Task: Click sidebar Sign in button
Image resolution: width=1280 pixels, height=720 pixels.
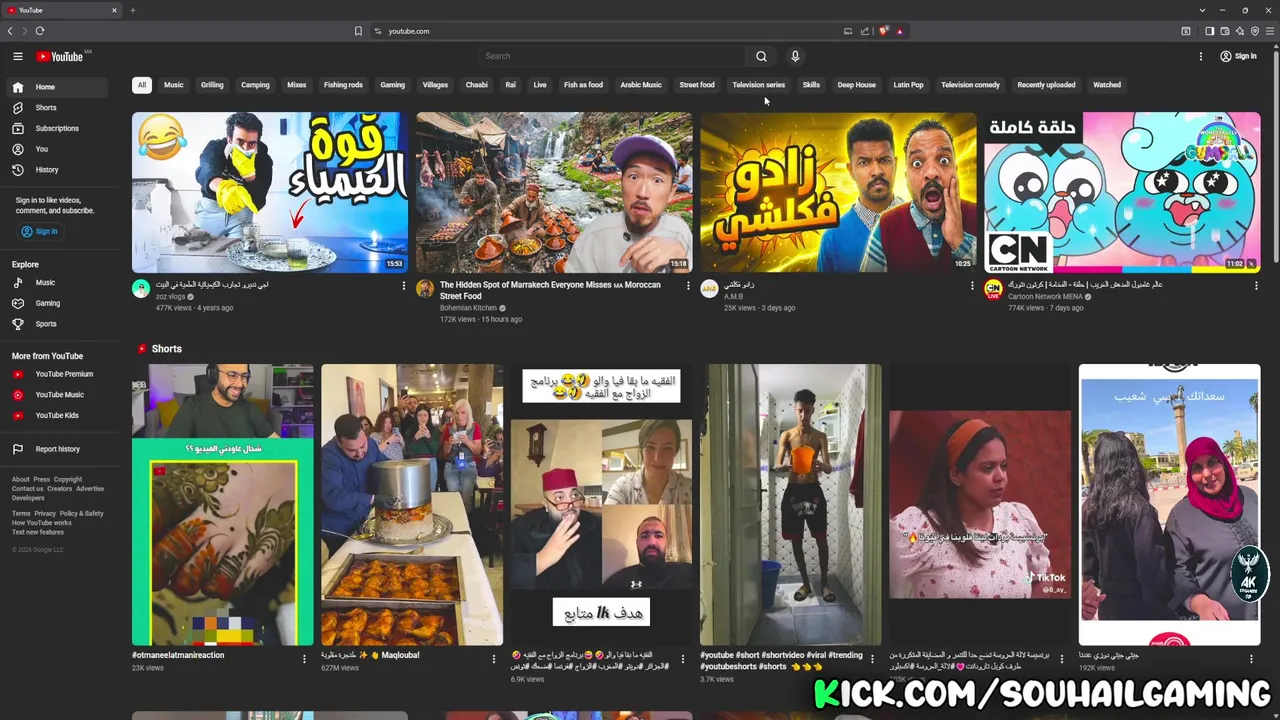Action: coord(40,232)
